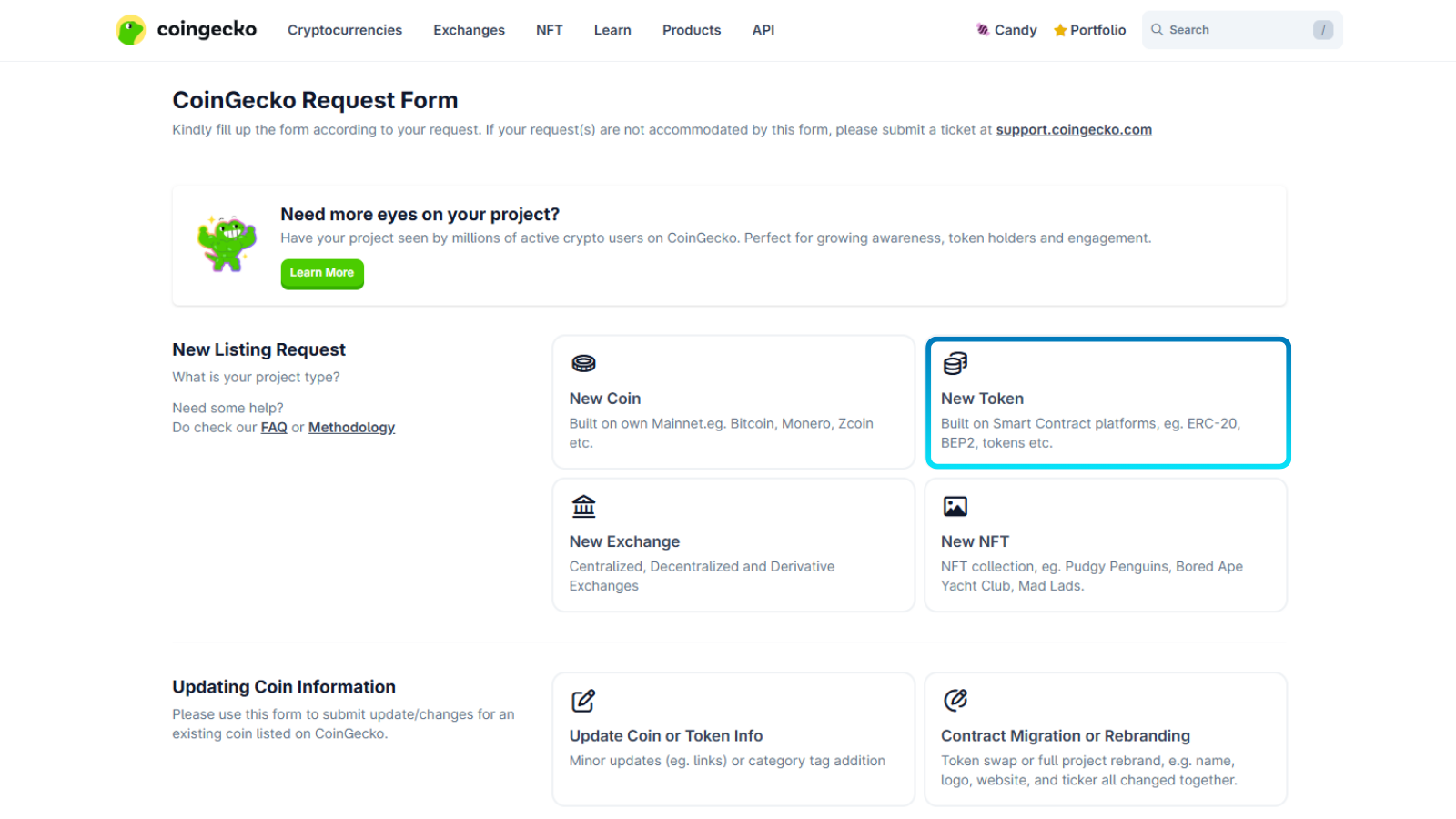The image size is (1456, 819).
Task: Click the New Listing Request heading
Action: pos(258,349)
